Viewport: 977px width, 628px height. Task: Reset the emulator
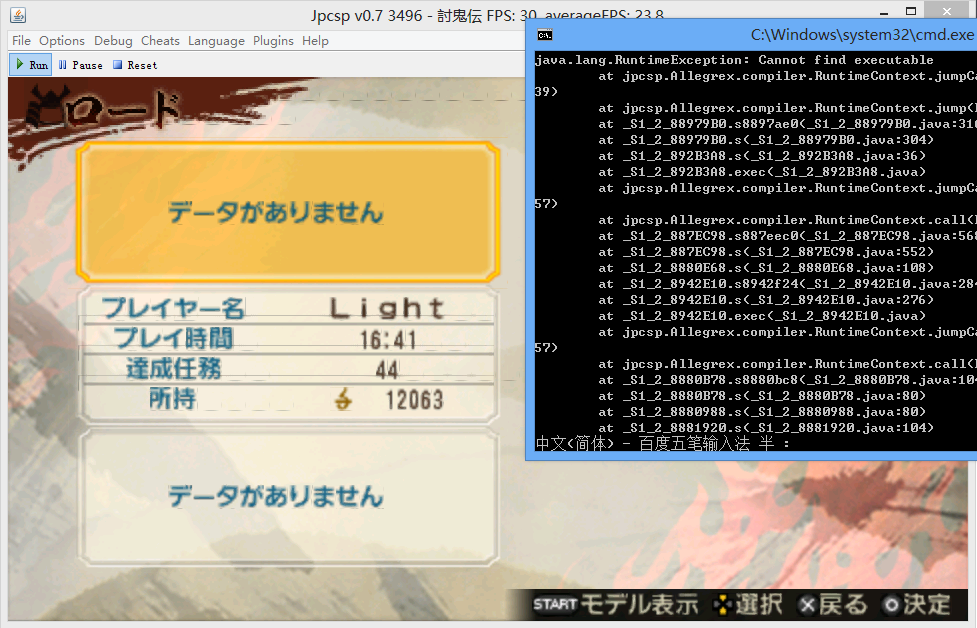[x=134, y=65]
